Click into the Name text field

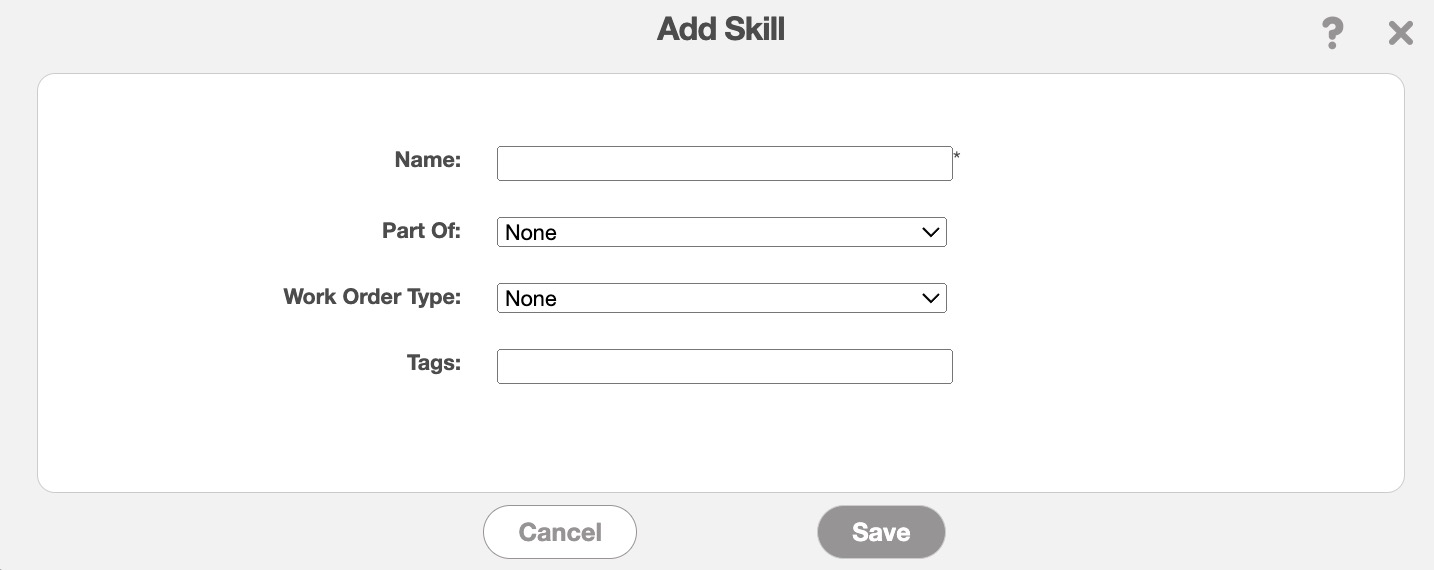[724, 164]
